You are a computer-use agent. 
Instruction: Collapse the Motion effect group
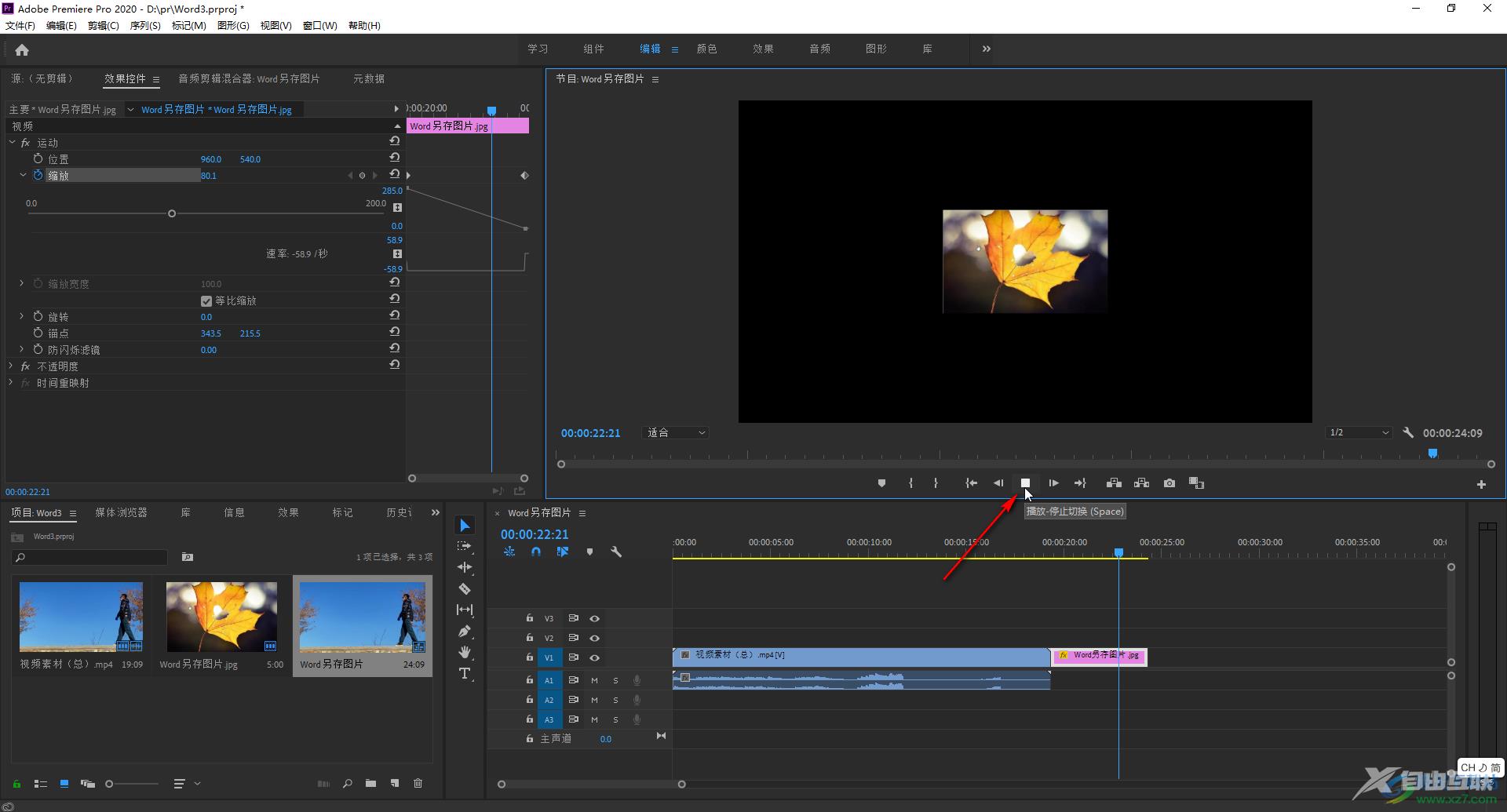click(12, 143)
